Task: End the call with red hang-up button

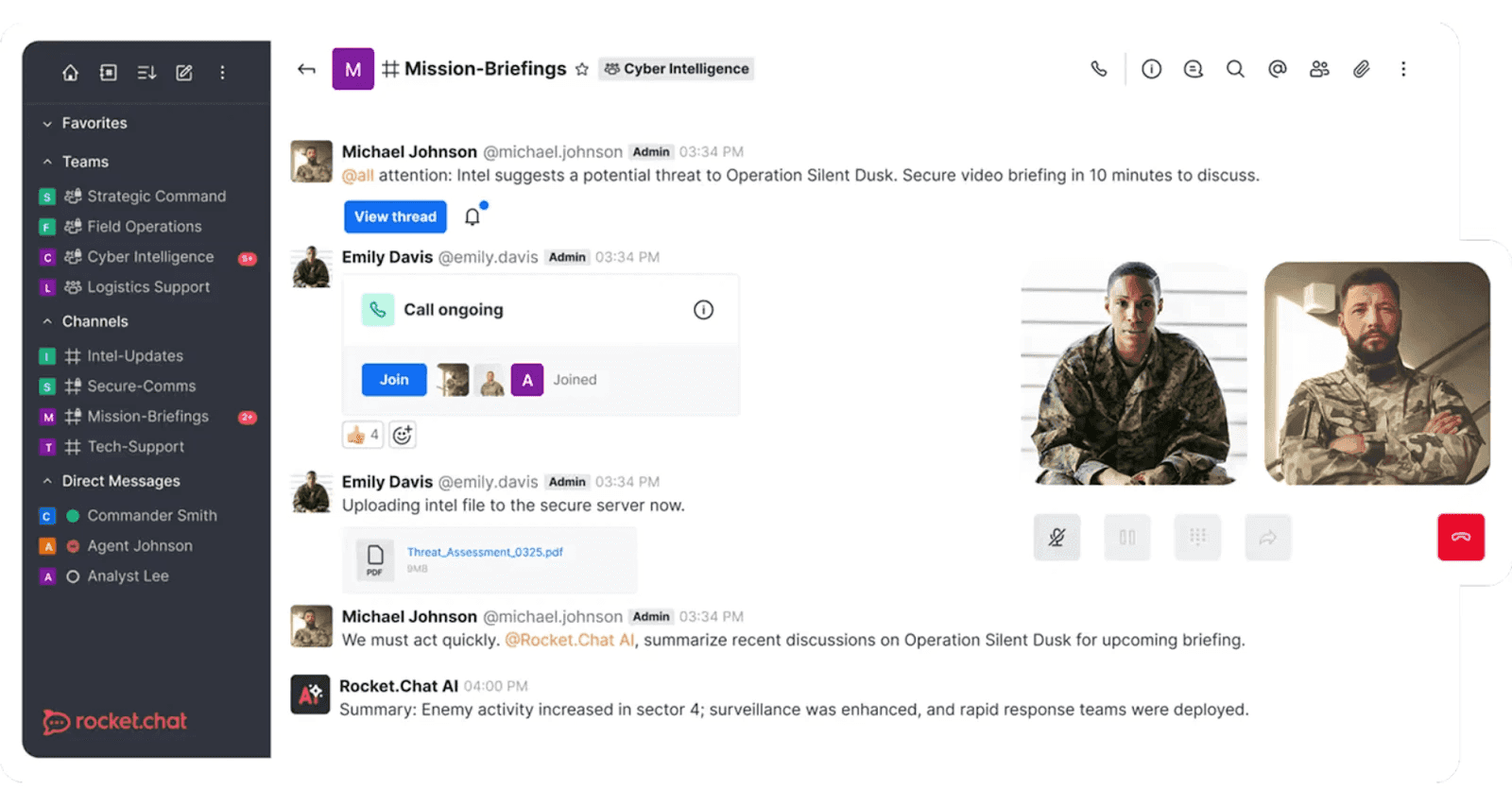Action: click(x=1461, y=538)
